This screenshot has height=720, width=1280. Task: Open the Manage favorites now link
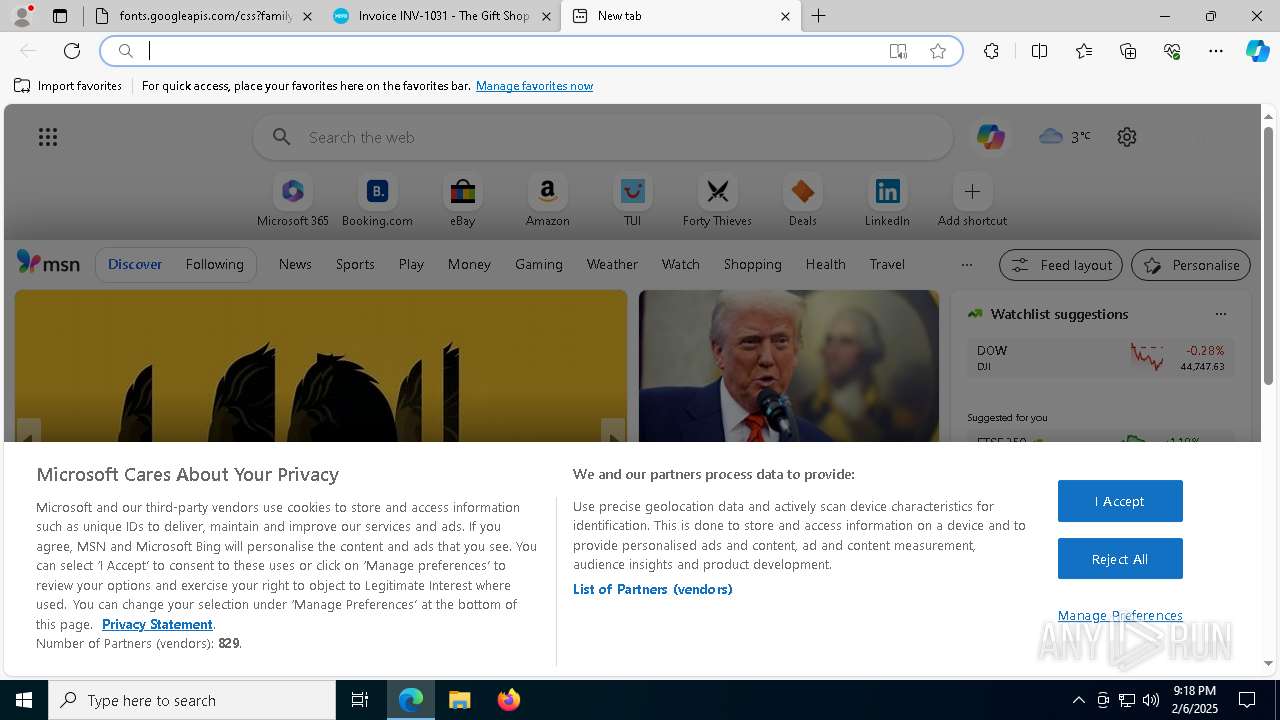point(534,86)
